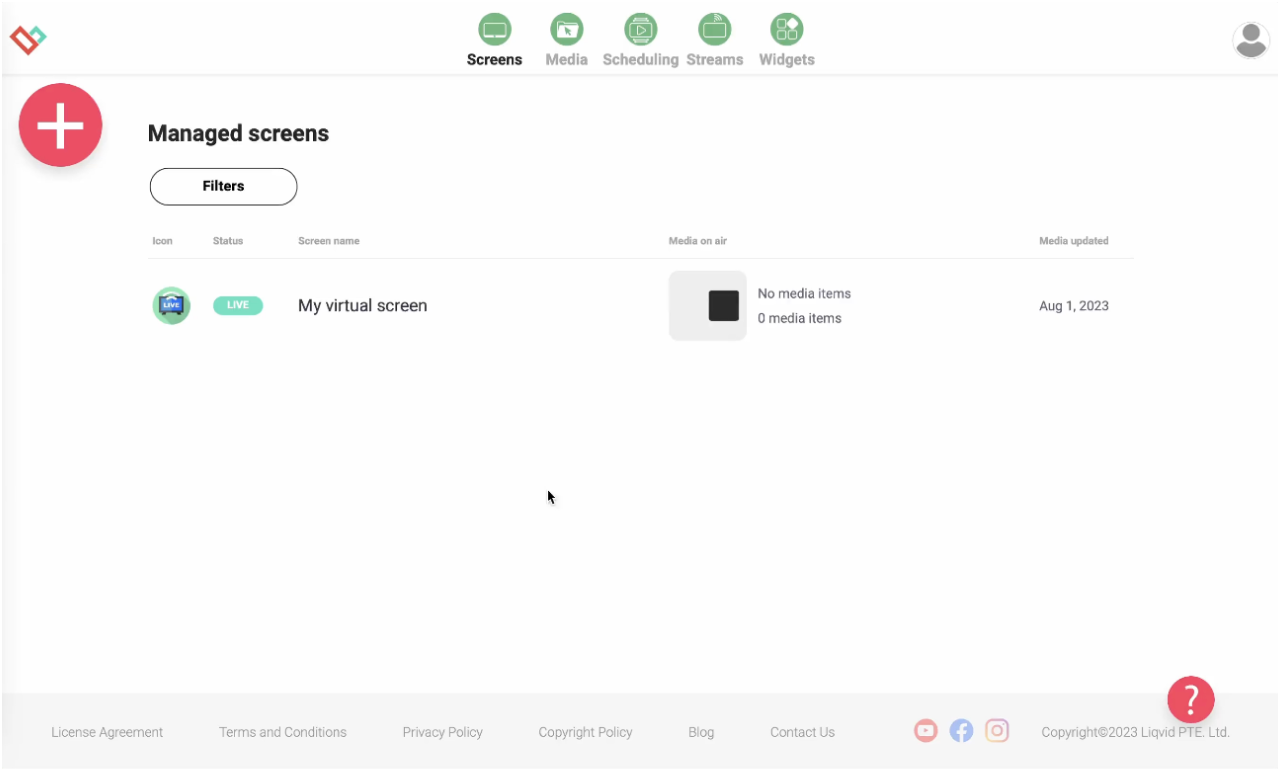Click the Liqvid logo

pyautogui.click(x=27, y=40)
